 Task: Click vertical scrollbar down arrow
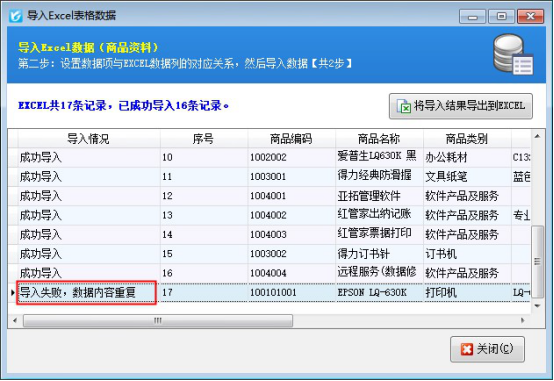pyautogui.click(x=537, y=306)
